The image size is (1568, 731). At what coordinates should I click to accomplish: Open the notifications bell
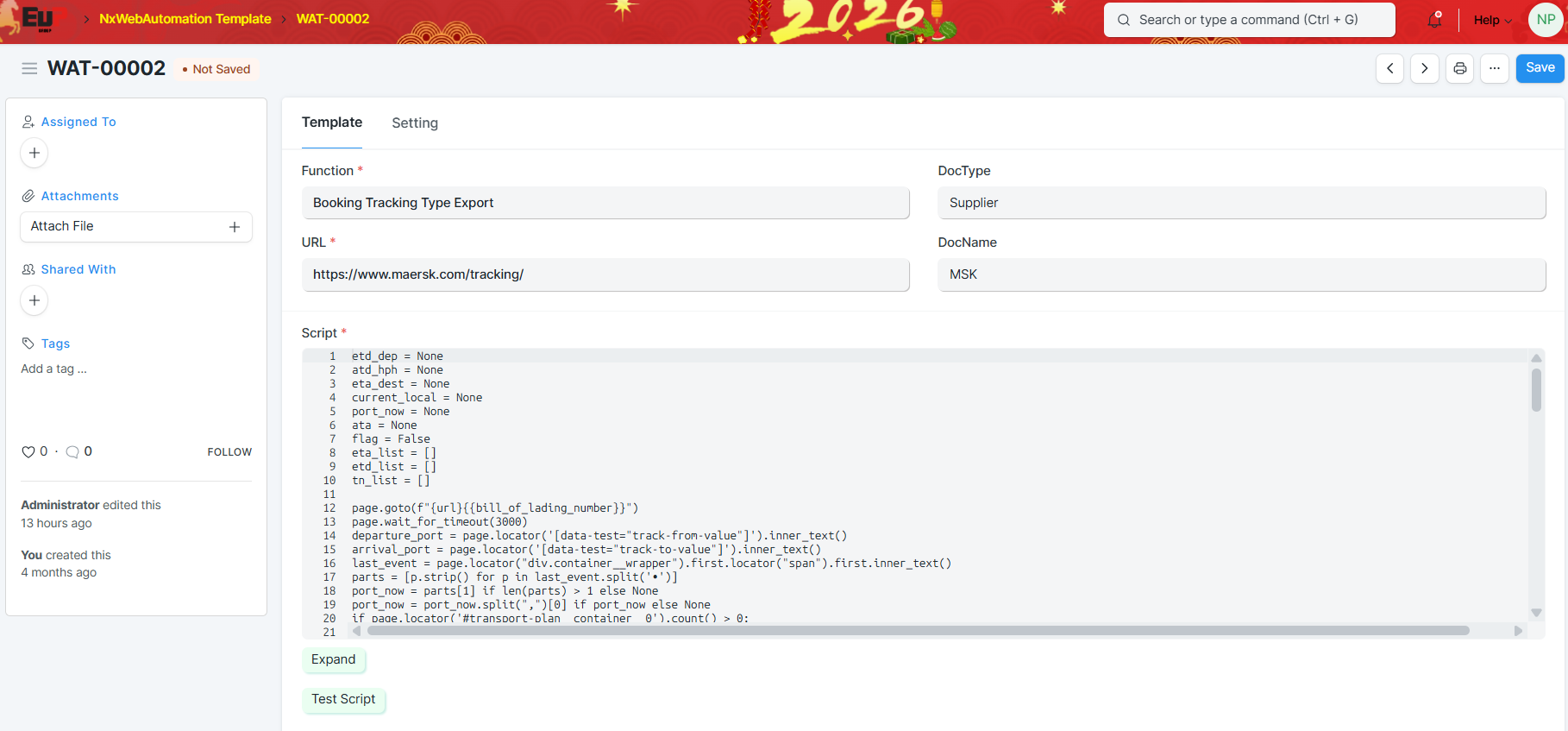(1434, 20)
